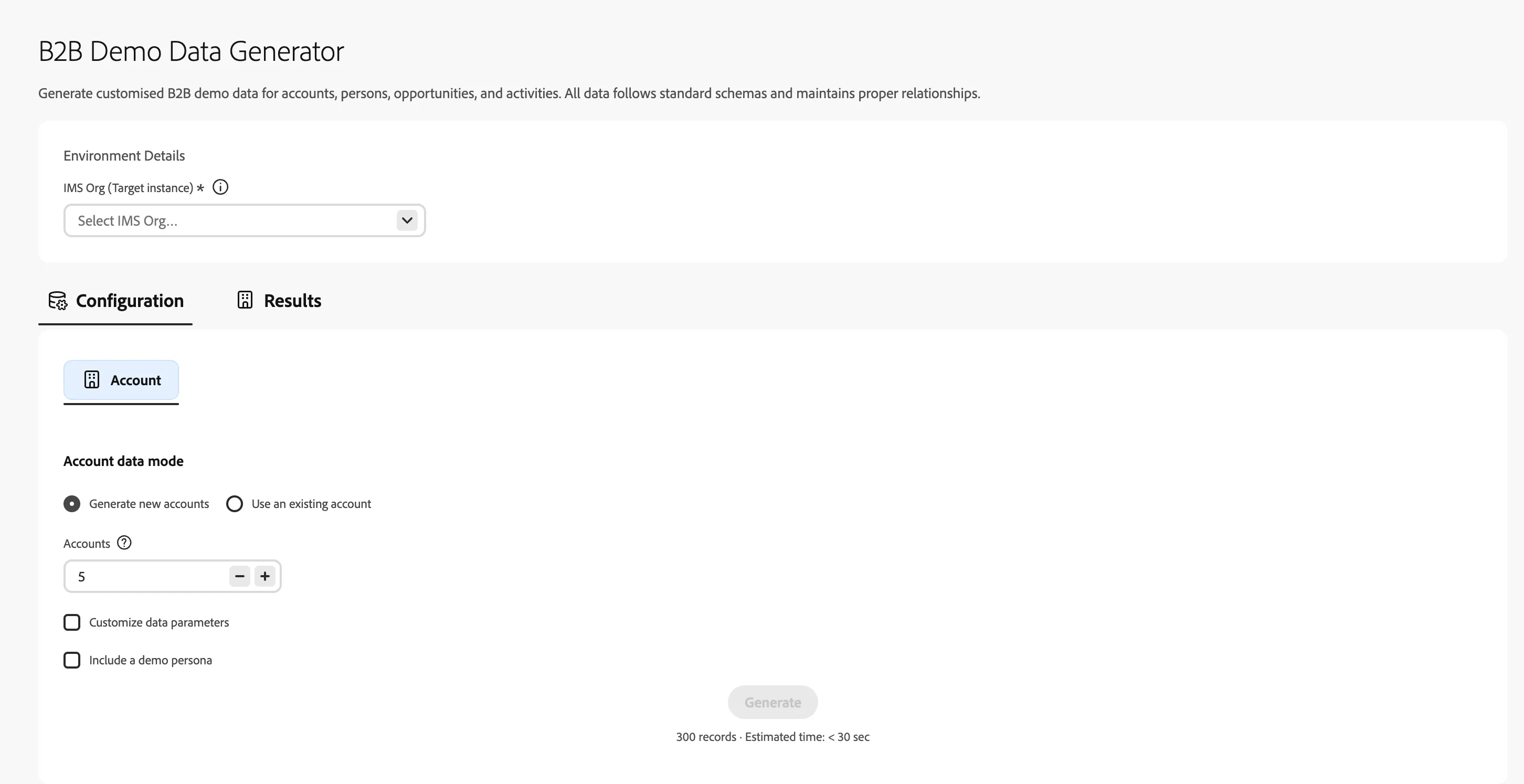Select Generate new accounts radio button

click(71, 504)
